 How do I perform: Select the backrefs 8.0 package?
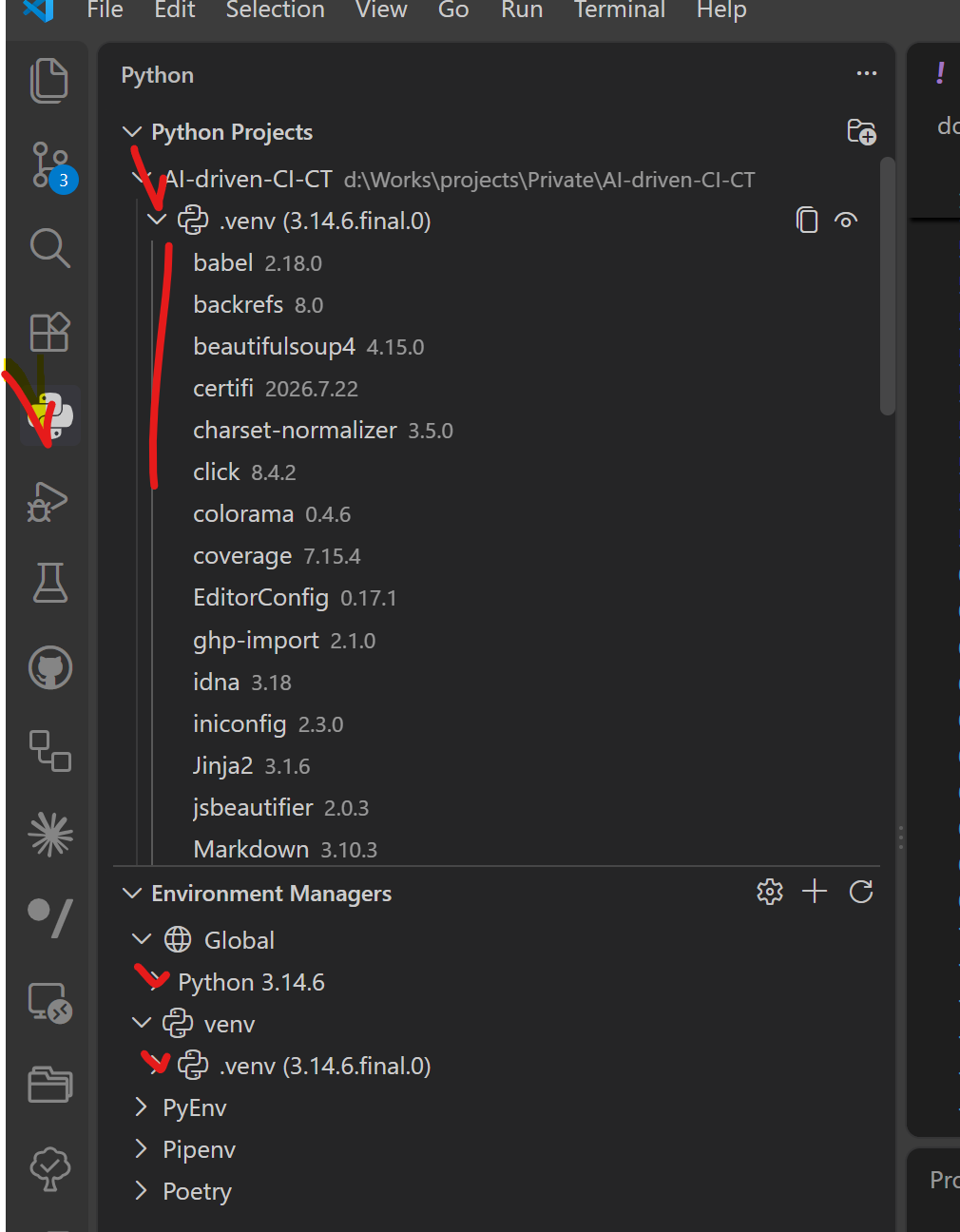coord(496,304)
